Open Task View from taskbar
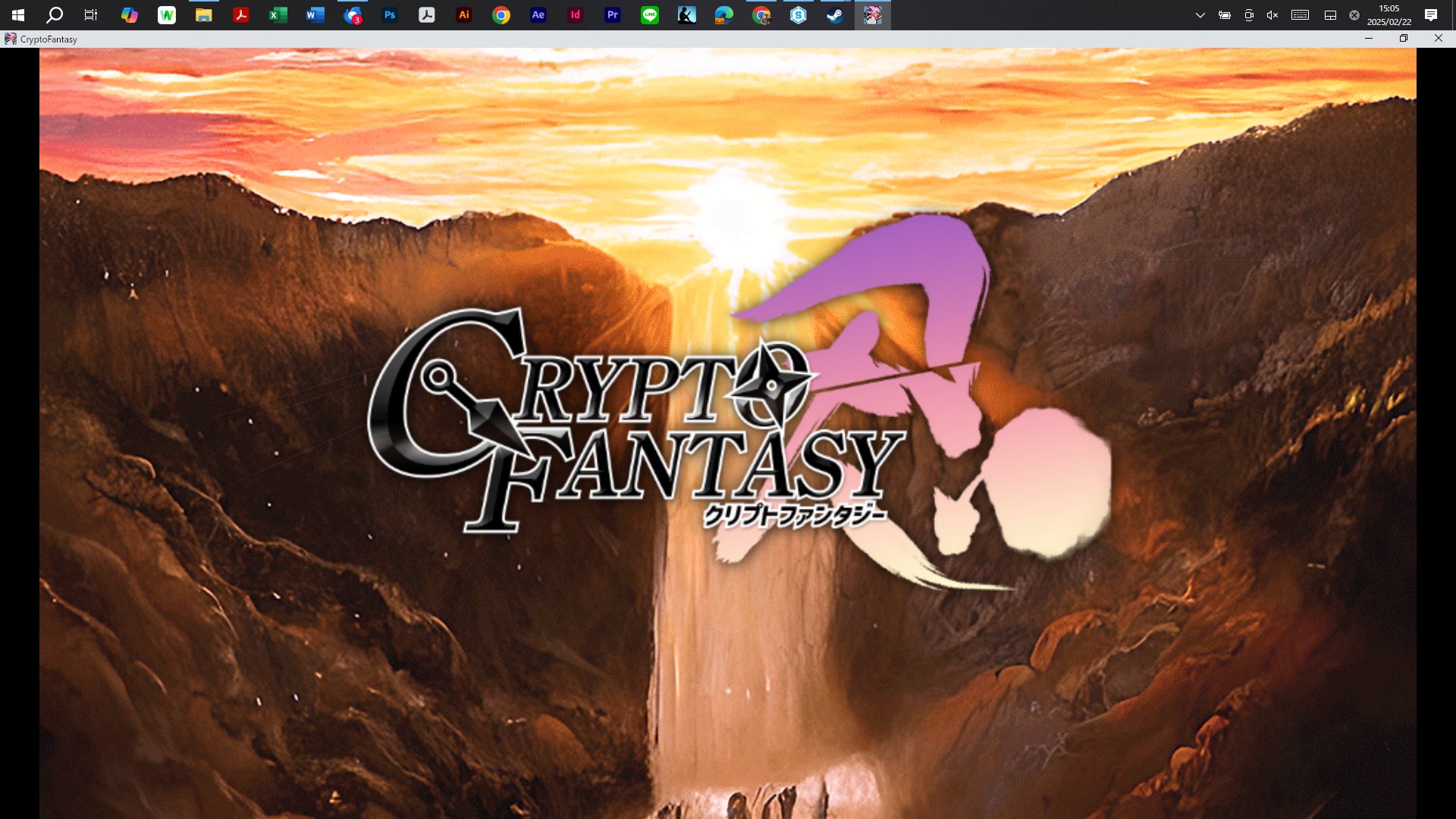This screenshot has width=1456, height=819. click(91, 15)
